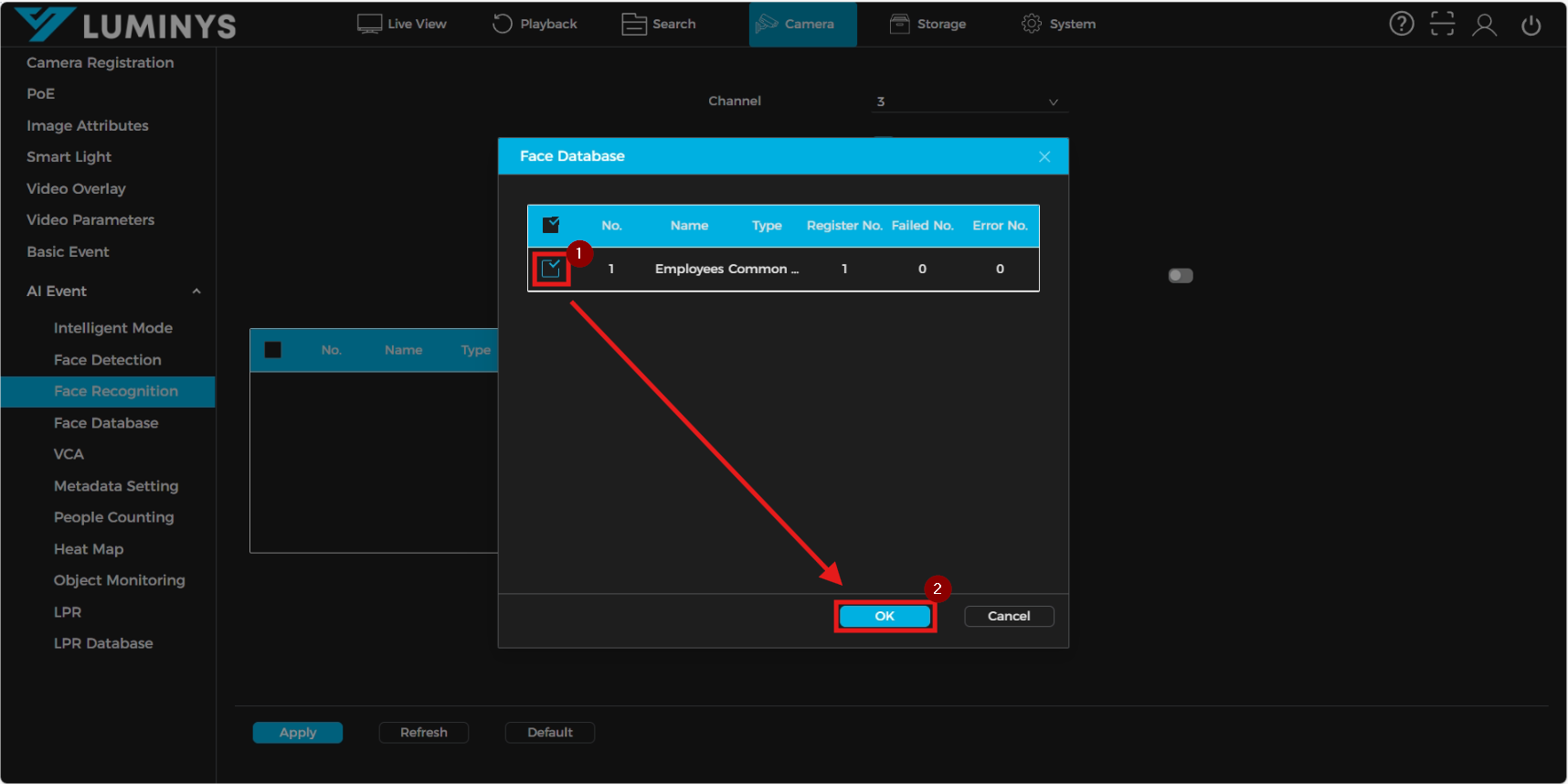
Task: Click the power icon
Action: (1531, 25)
